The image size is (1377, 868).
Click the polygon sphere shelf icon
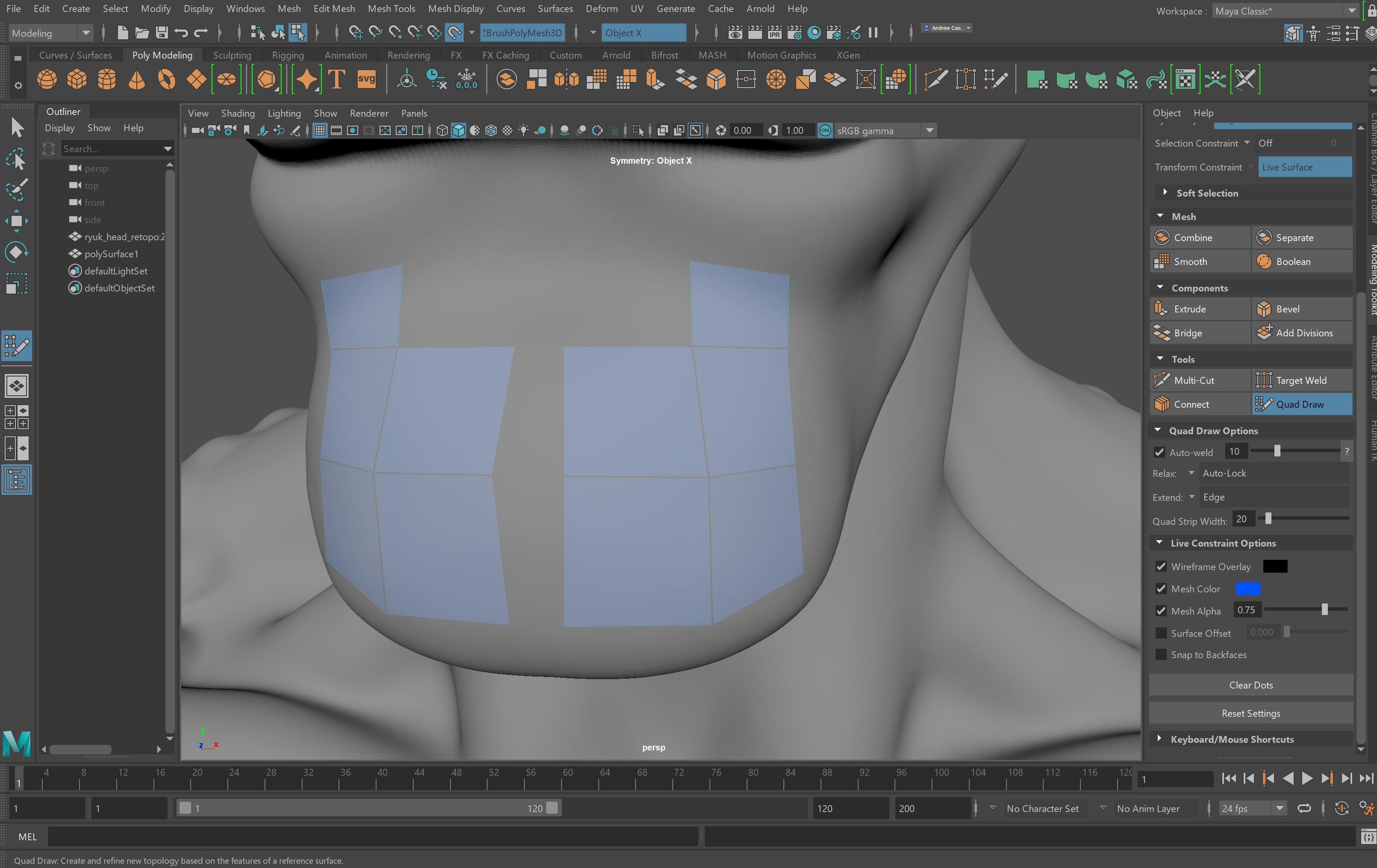click(47, 79)
